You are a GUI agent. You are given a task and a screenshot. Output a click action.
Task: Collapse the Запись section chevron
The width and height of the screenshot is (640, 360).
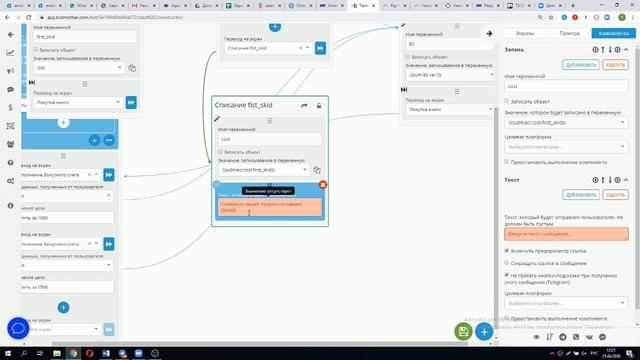click(x=626, y=49)
